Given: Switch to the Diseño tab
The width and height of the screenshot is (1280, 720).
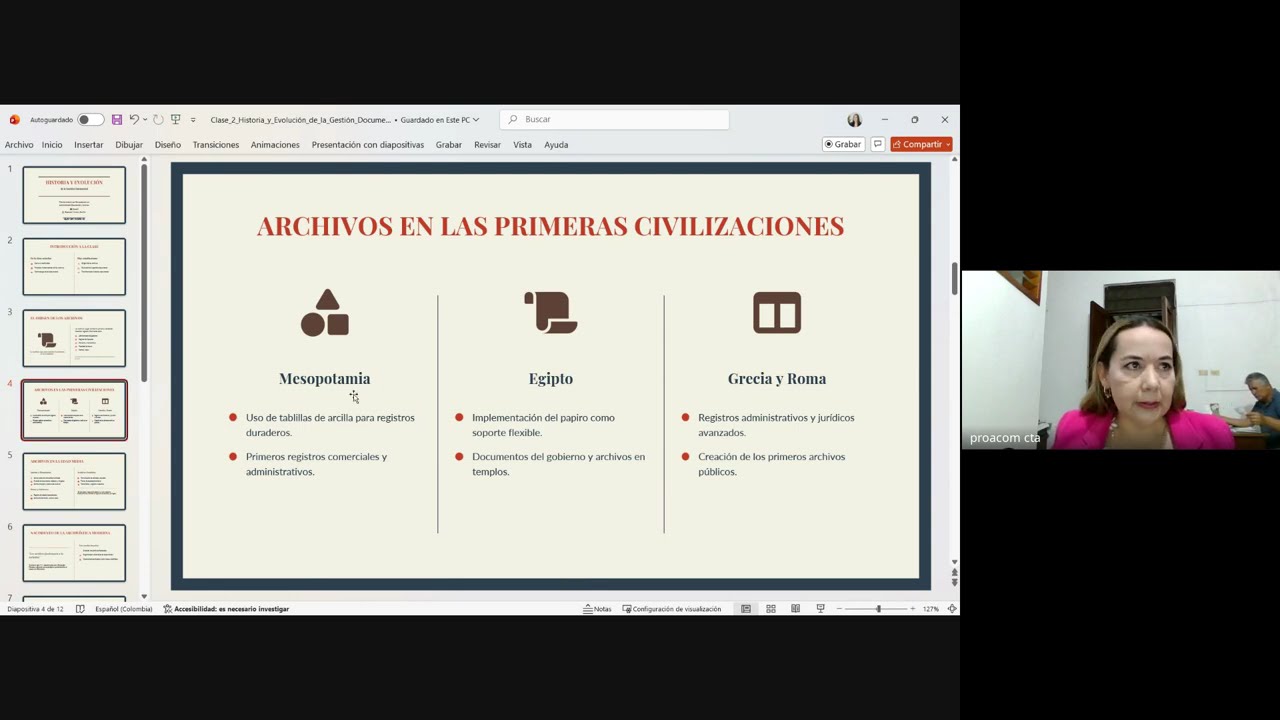Looking at the screenshot, I should click(x=168, y=145).
